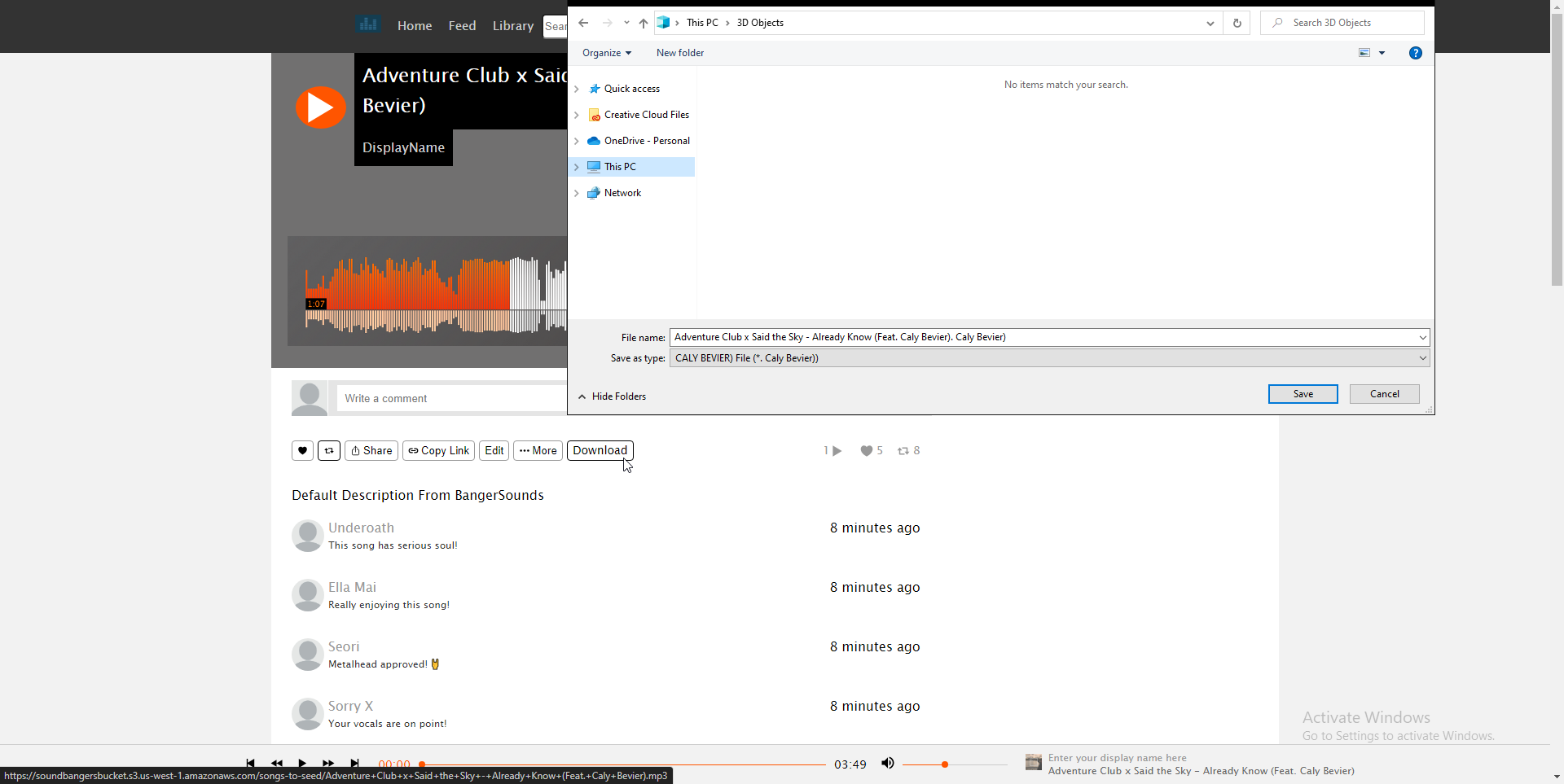Screen dimensions: 1564x784
Task: Click the reposts count icon
Action: [x=903, y=451]
